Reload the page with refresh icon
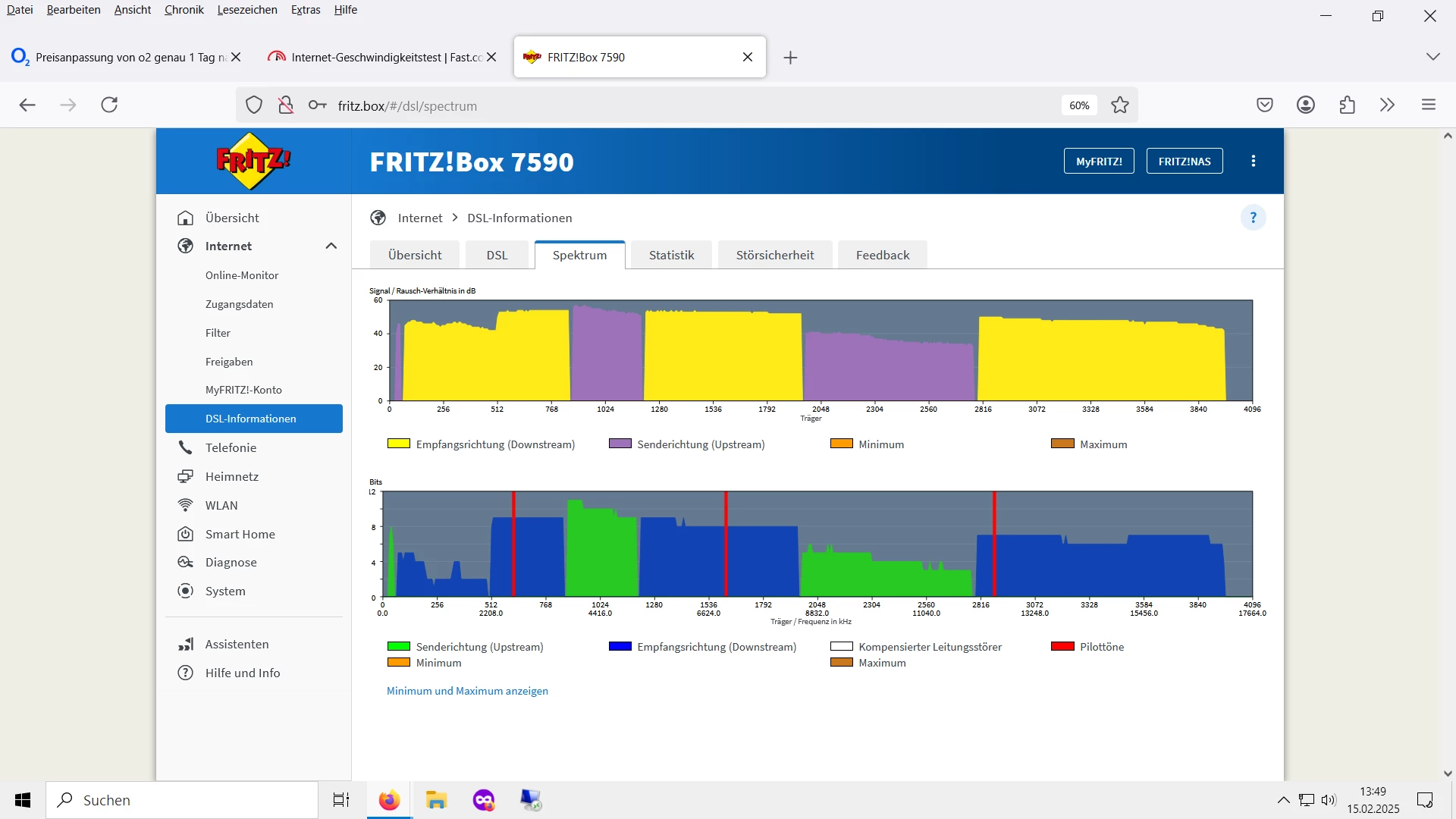Viewport: 1456px width, 819px height. pyautogui.click(x=109, y=105)
